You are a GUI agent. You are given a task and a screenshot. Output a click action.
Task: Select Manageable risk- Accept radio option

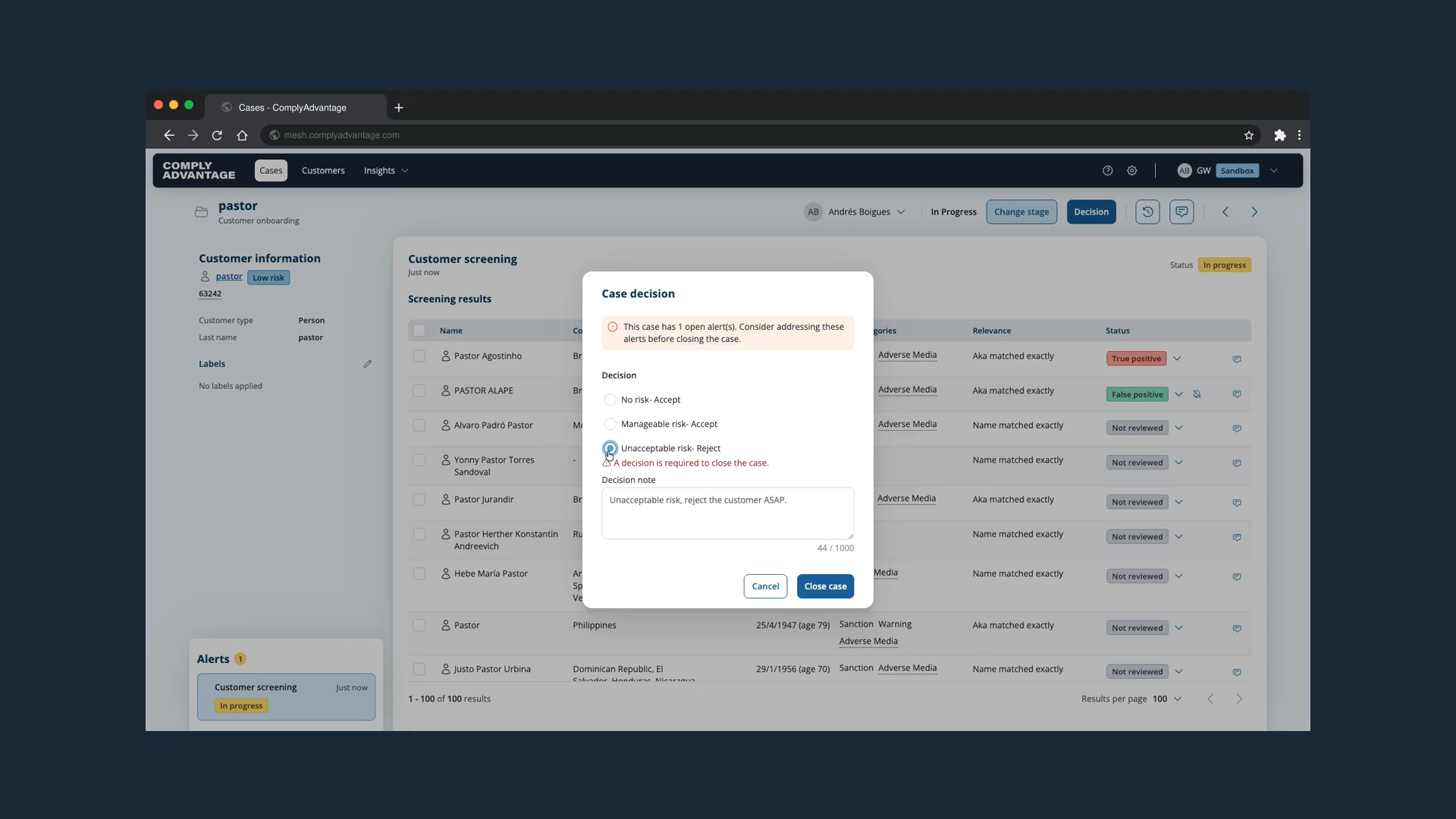(610, 424)
